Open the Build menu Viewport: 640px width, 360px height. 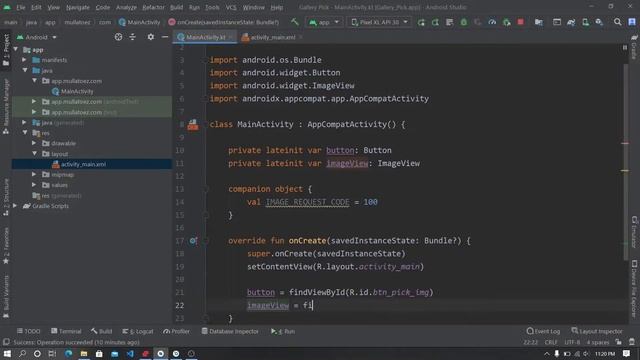click(176, 7)
